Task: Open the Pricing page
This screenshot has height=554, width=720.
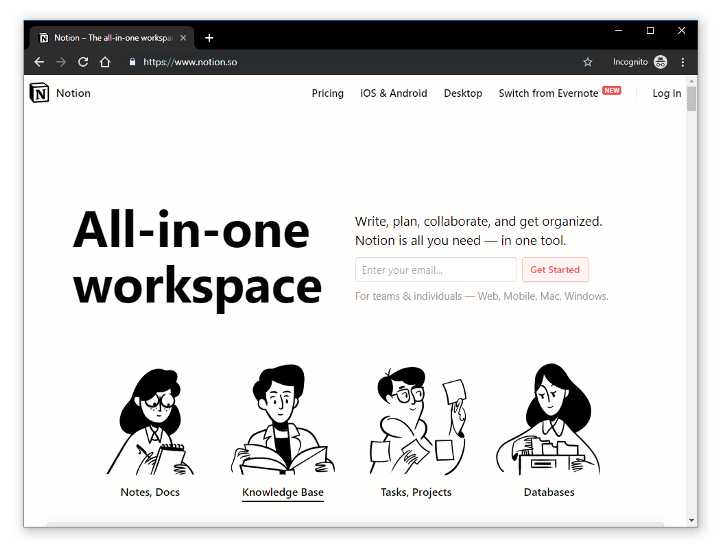Action: point(327,93)
